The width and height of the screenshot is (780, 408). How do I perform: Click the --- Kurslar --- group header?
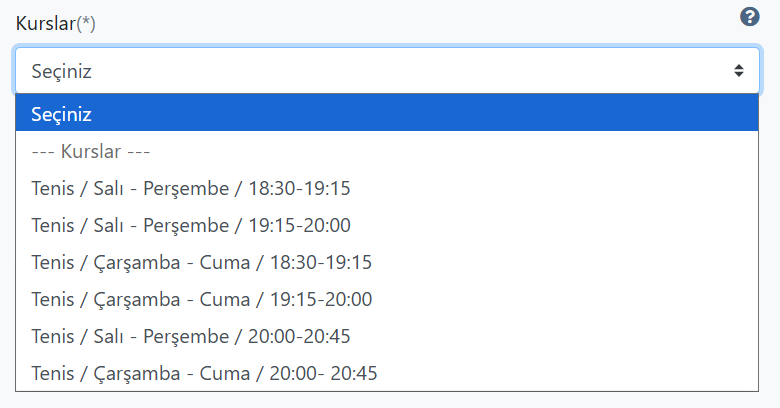tap(387, 151)
